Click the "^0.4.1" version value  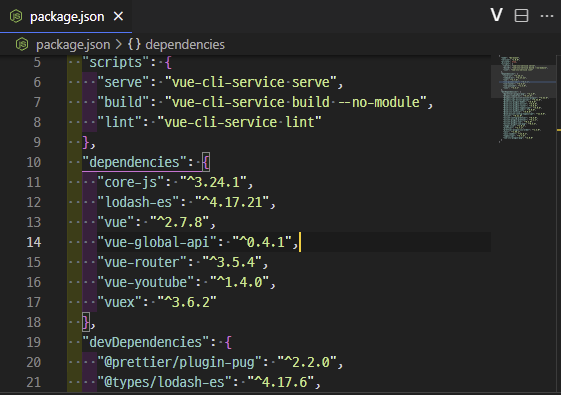[x=262, y=243]
